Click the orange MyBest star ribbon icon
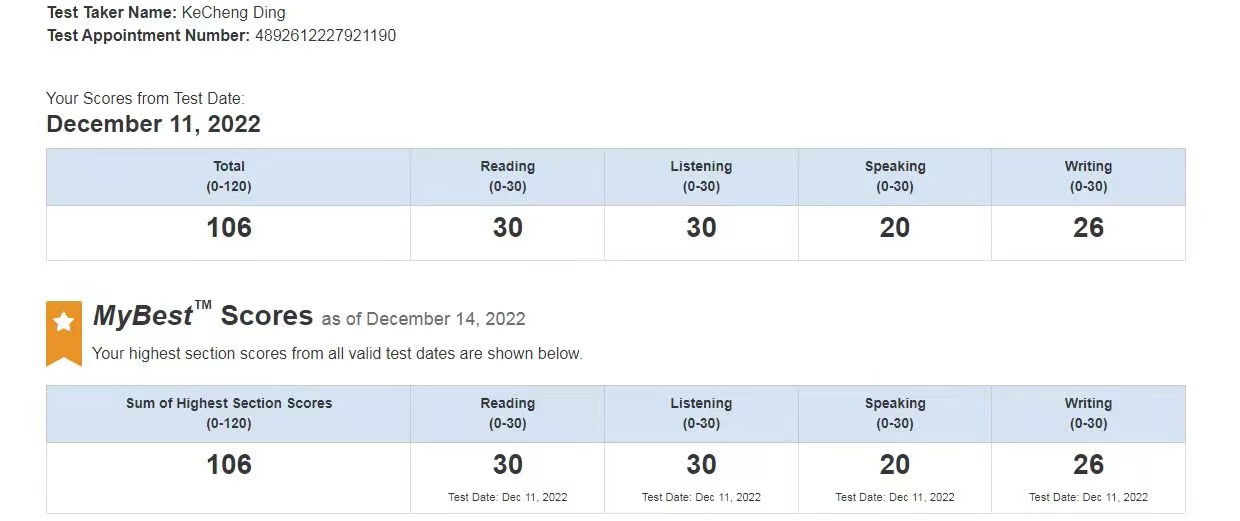 point(64,333)
